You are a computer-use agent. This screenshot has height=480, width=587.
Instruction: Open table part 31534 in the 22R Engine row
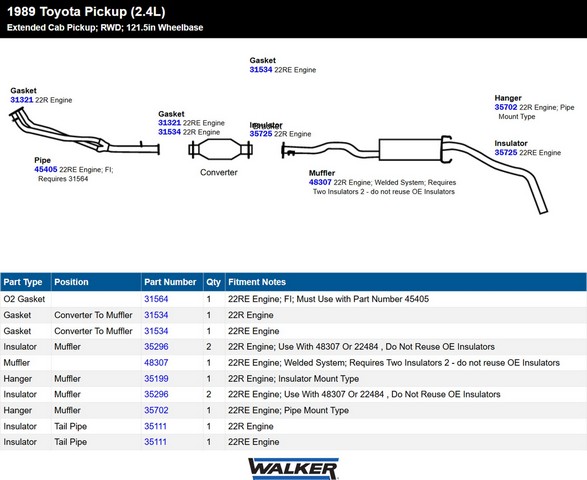[156, 315]
